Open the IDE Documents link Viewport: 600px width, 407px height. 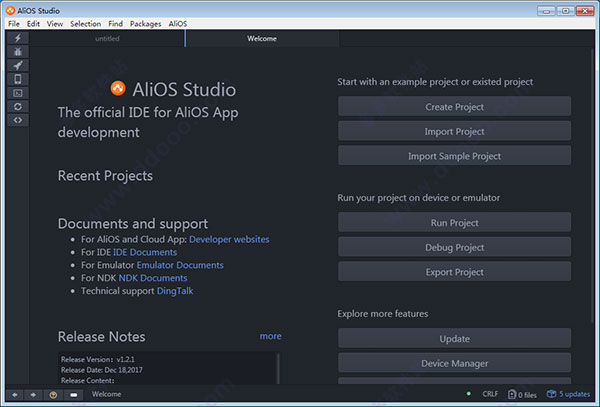pos(145,252)
